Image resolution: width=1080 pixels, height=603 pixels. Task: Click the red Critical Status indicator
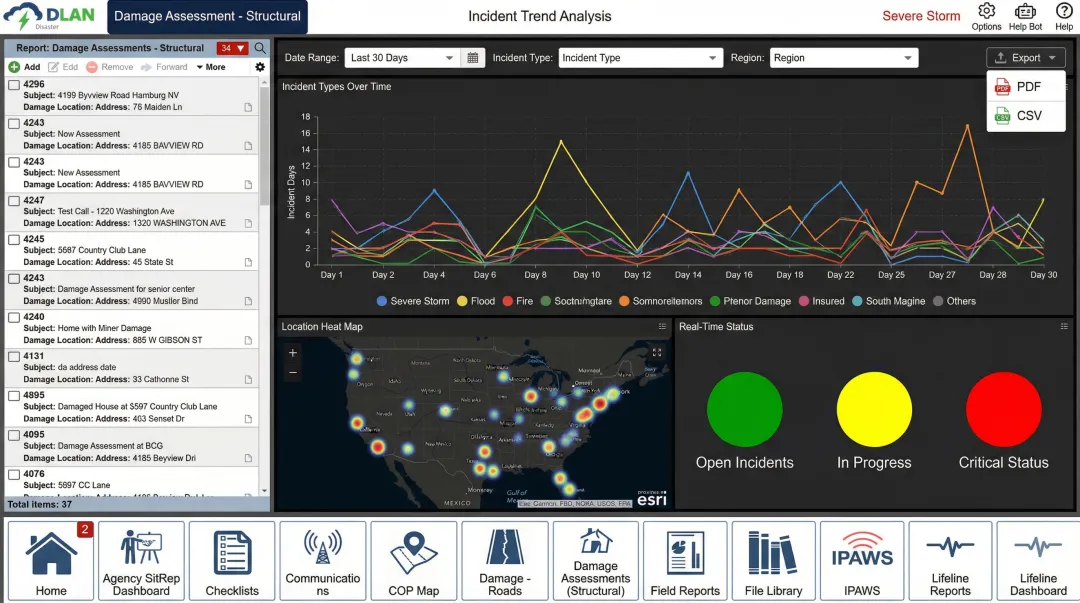pos(1003,409)
